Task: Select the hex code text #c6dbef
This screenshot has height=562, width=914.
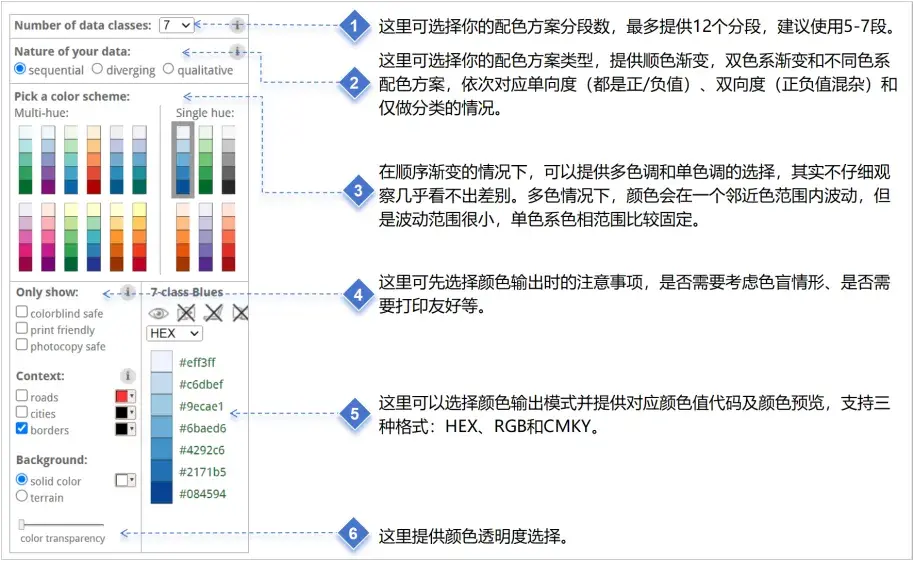Action: (201, 384)
